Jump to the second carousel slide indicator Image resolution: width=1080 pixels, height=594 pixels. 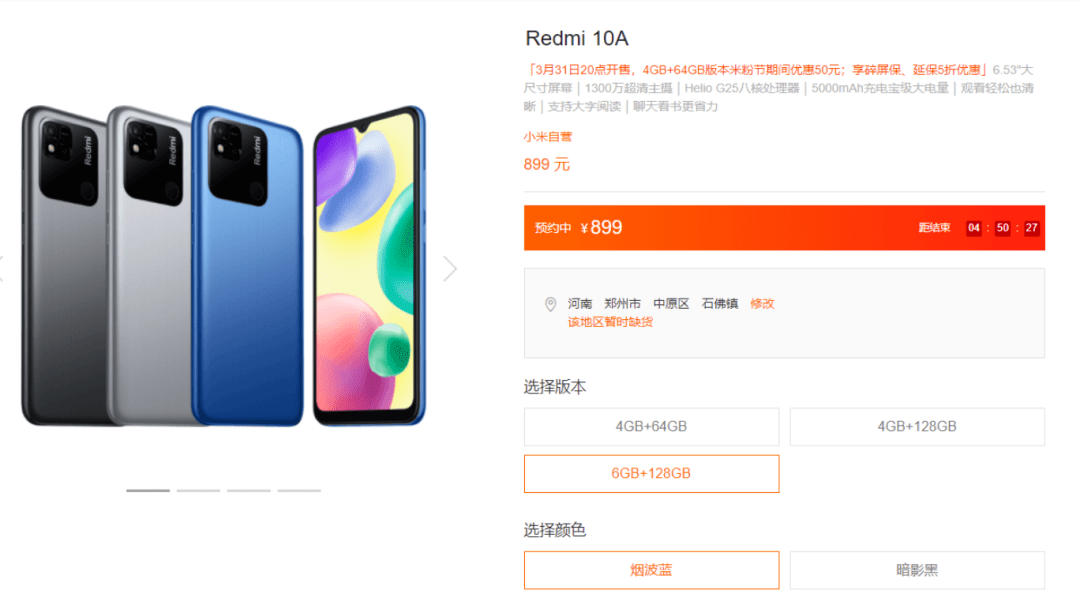pos(198,491)
